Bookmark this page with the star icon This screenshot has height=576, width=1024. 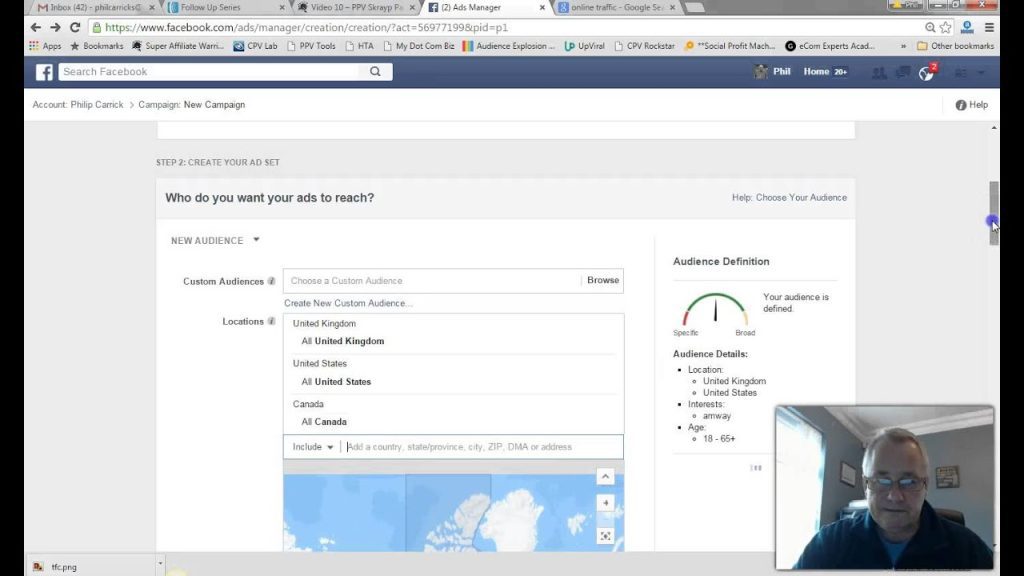(946, 27)
